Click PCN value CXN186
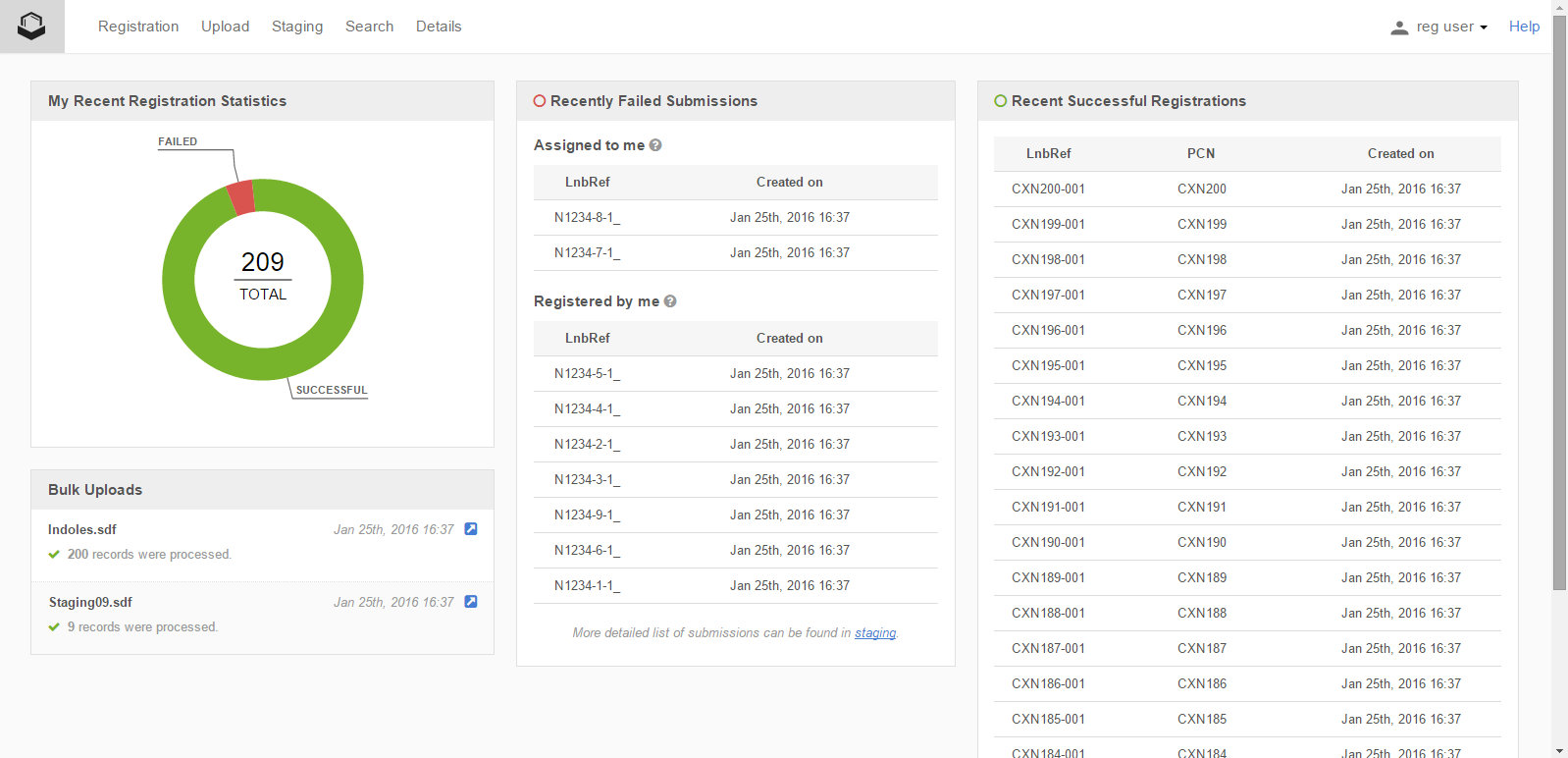The image size is (1568, 758). (1202, 683)
